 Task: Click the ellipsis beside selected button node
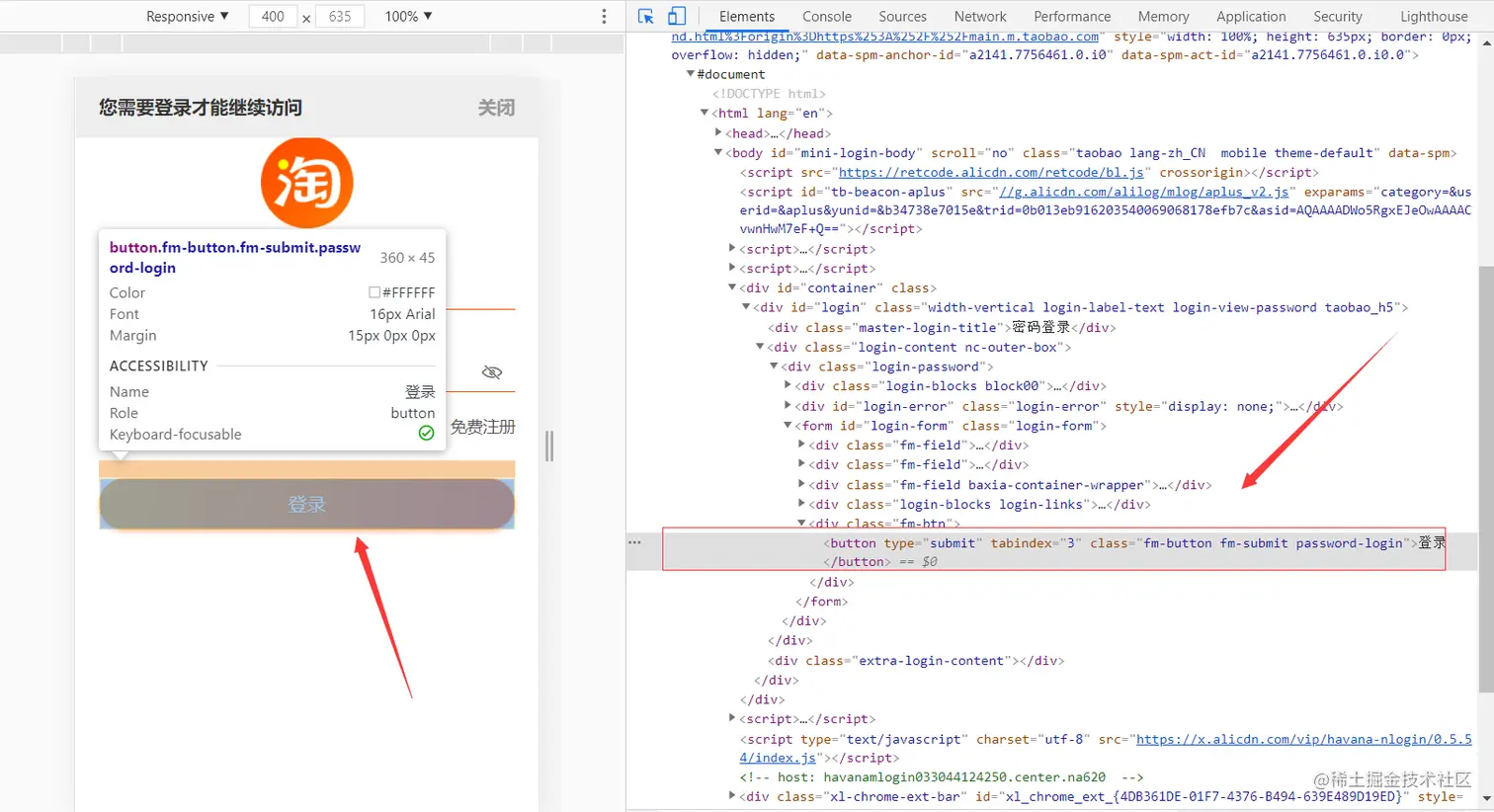pos(634,542)
